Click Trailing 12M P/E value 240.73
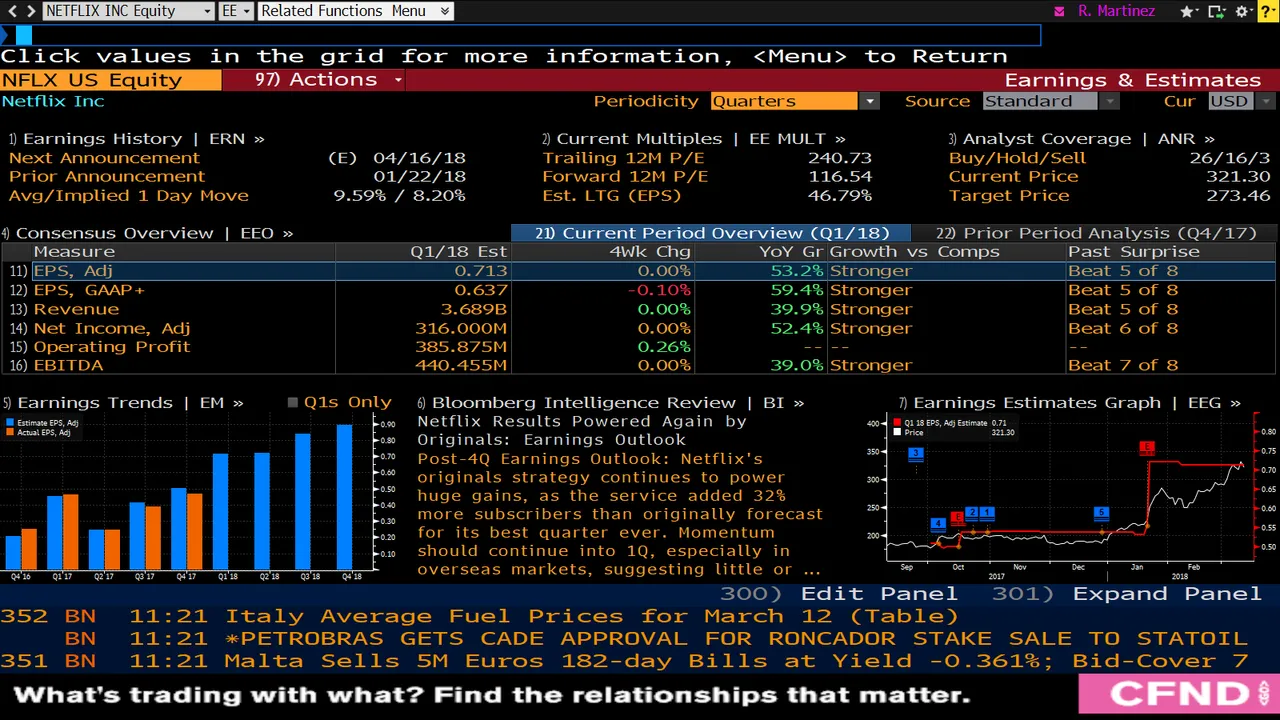Screen dimensions: 1280x720 (x=839, y=158)
